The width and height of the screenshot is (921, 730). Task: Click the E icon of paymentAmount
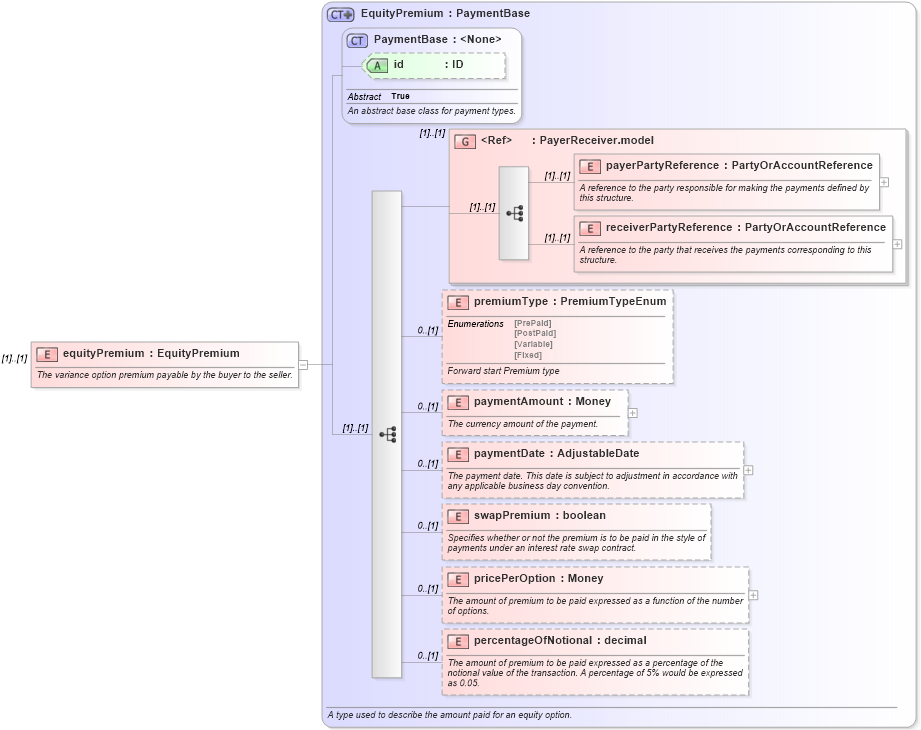[458, 402]
